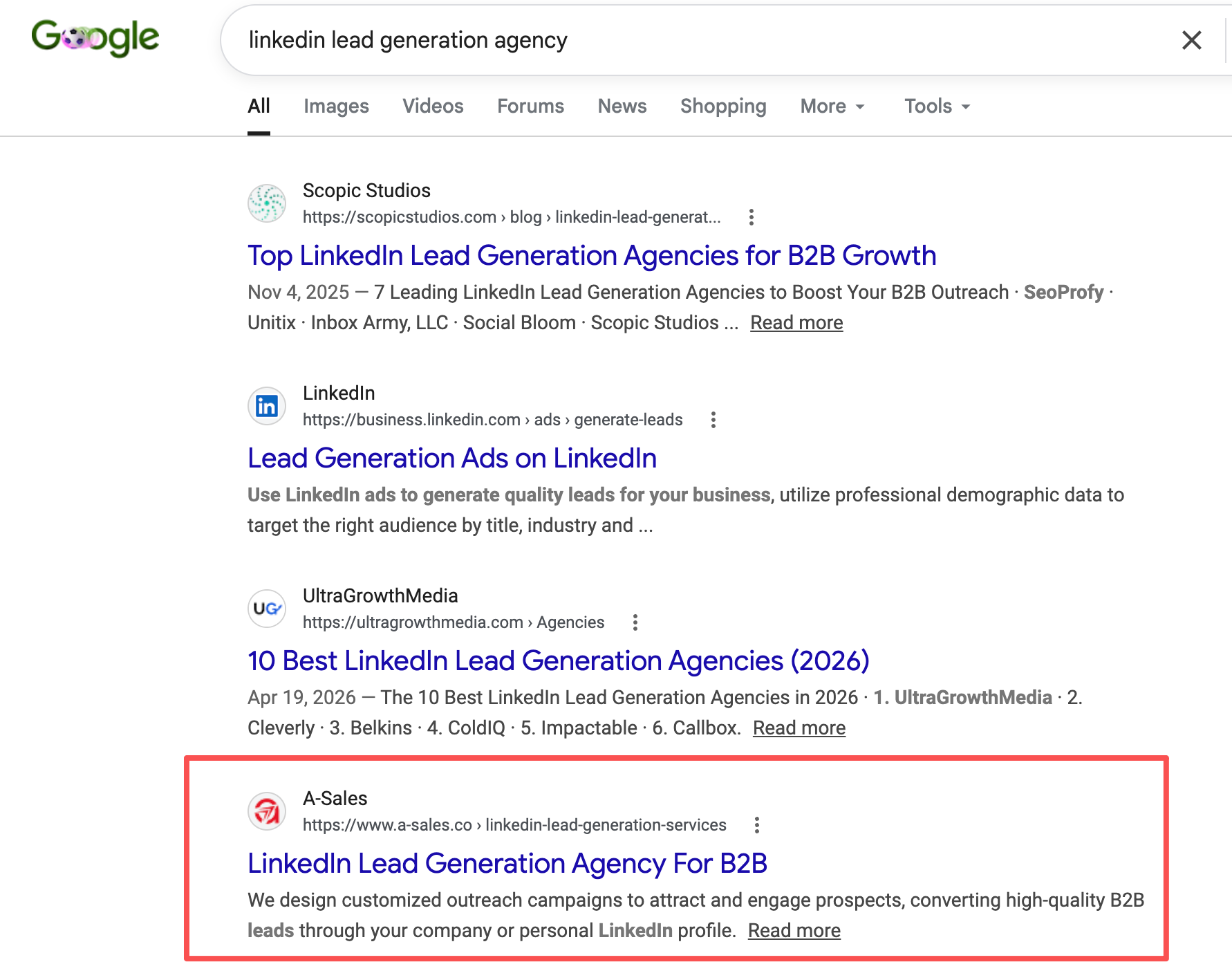Expand the More dropdown
The height and width of the screenshot is (971, 1232).
(x=832, y=106)
